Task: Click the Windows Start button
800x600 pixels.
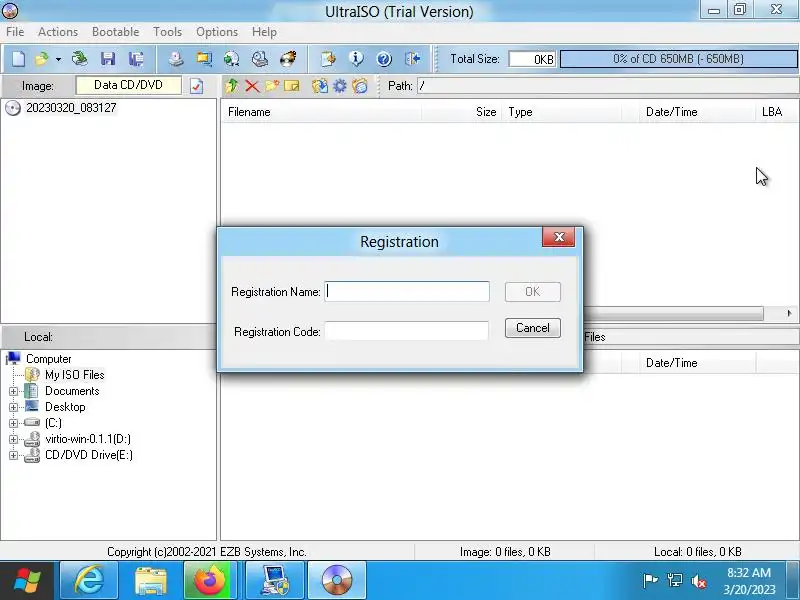Action: coord(27,581)
